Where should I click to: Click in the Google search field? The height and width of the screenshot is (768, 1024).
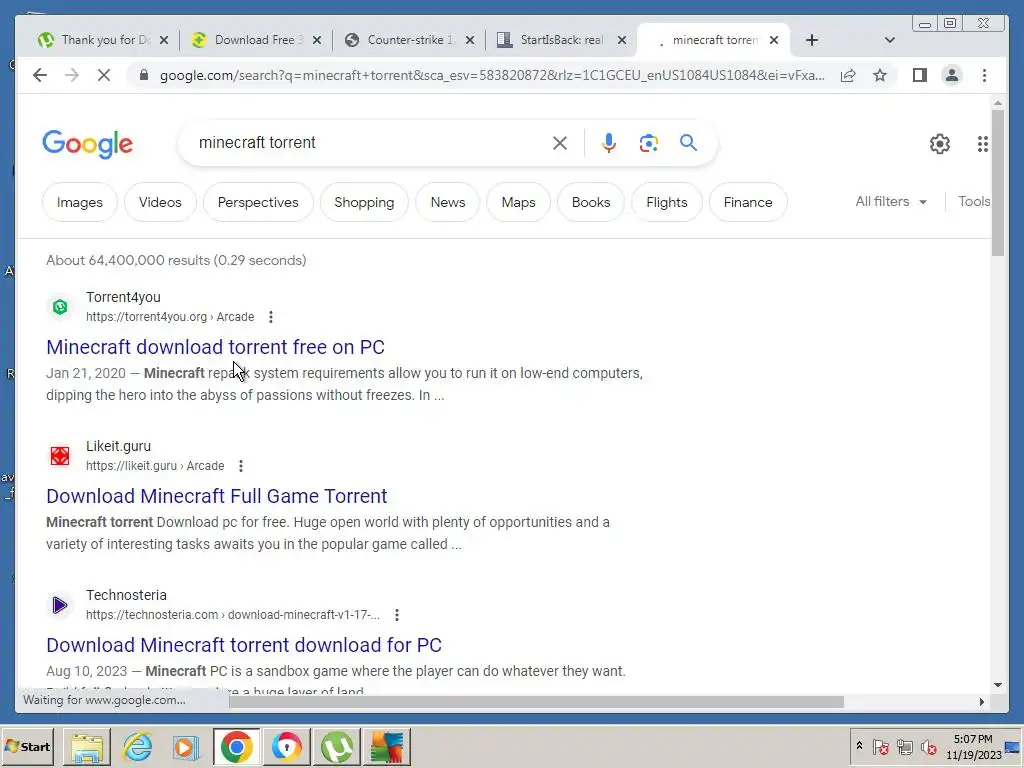point(372,143)
